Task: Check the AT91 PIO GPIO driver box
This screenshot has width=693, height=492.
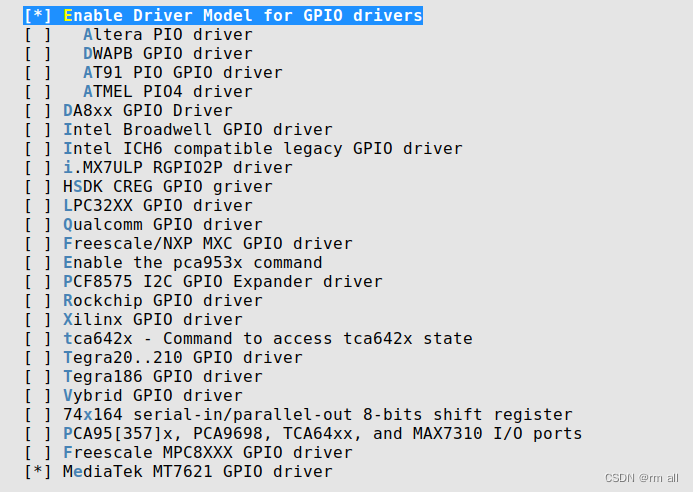Action: (38, 72)
